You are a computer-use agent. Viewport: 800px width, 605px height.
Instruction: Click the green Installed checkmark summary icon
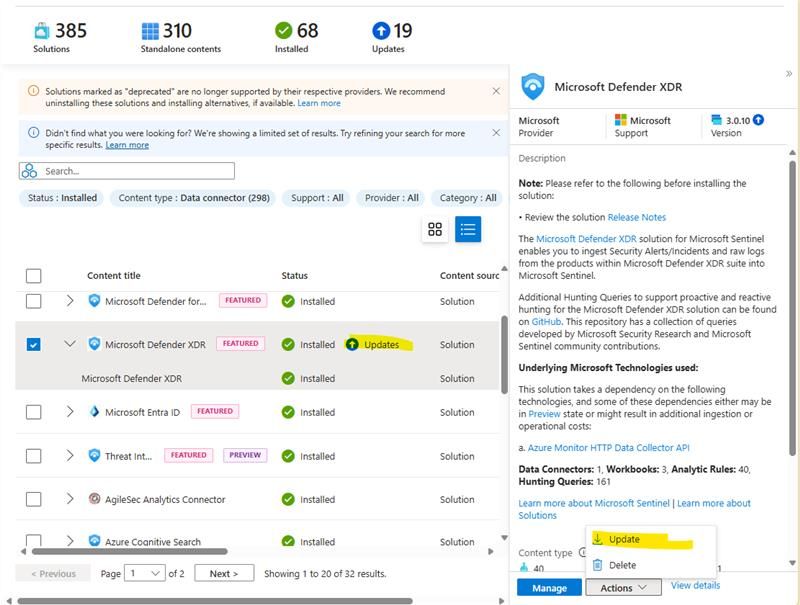pos(283,31)
